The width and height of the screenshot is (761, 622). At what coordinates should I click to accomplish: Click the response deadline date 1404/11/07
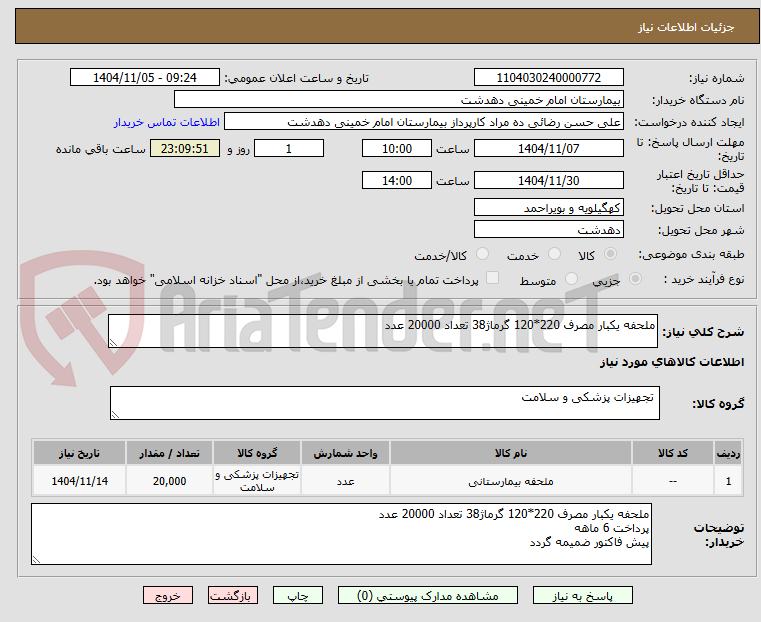(x=548, y=148)
